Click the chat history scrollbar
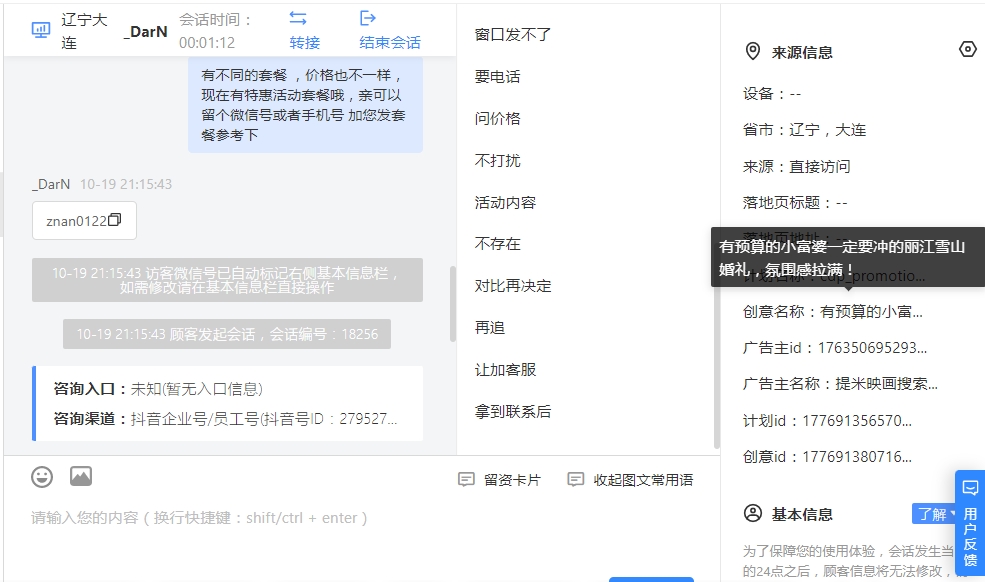This screenshot has height=582, width=985. click(452, 304)
